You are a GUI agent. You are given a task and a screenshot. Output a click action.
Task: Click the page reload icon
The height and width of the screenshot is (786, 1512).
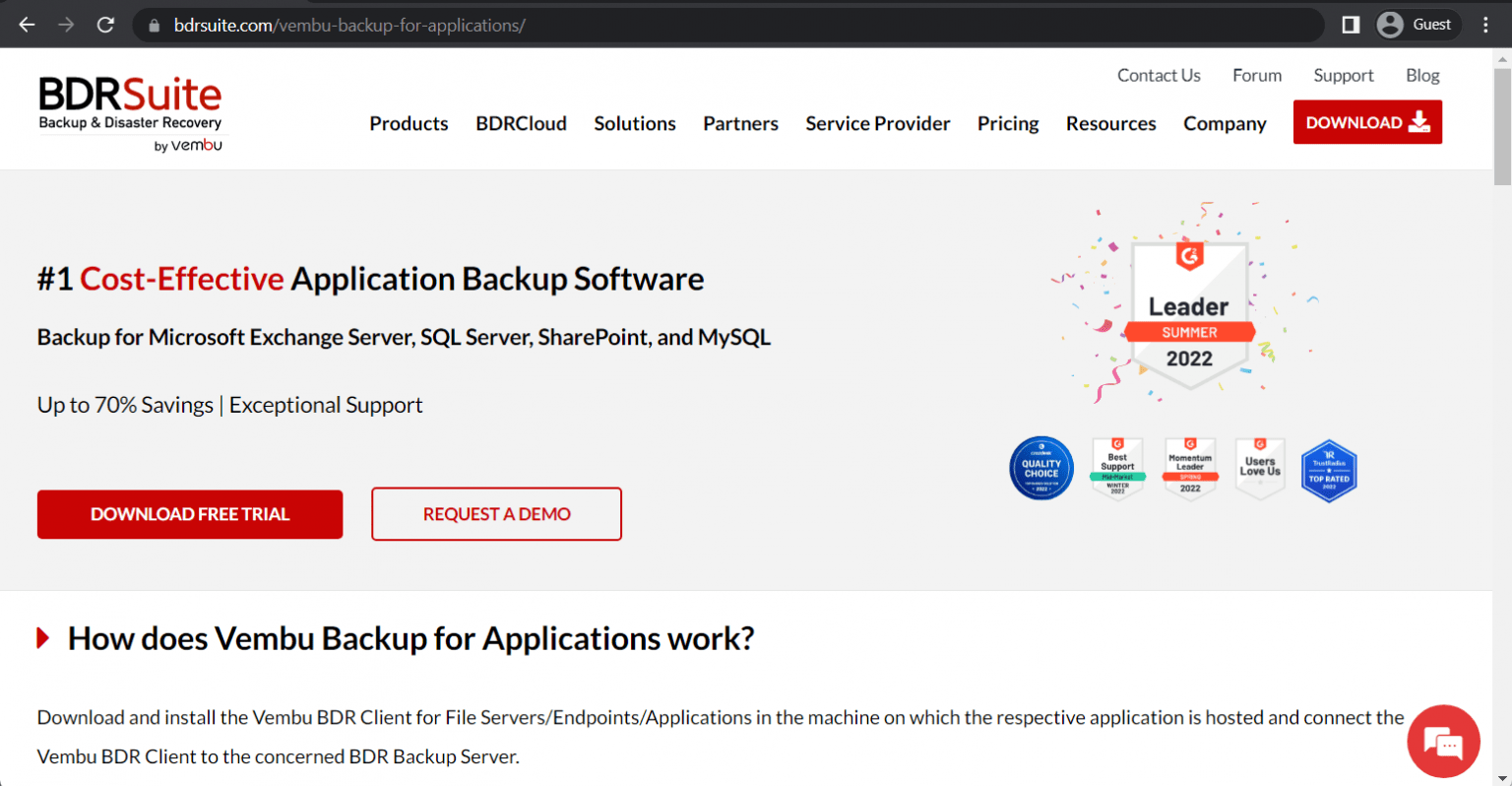point(105,24)
